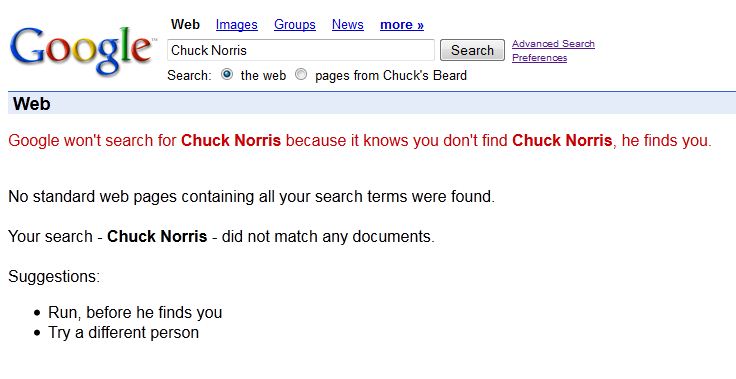Select the Web tab above search box
Viewport: 736px width, 379px height.
click(x=185, y=24)
